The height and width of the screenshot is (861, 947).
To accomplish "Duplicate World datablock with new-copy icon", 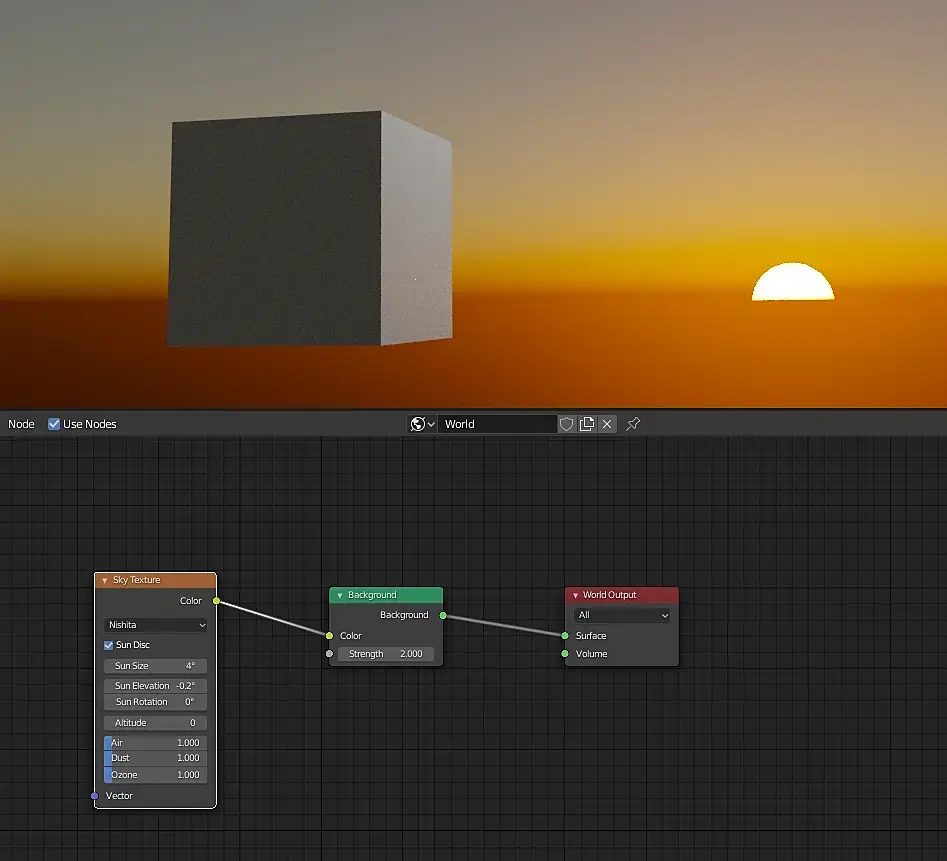I will [x=586, y=424].
